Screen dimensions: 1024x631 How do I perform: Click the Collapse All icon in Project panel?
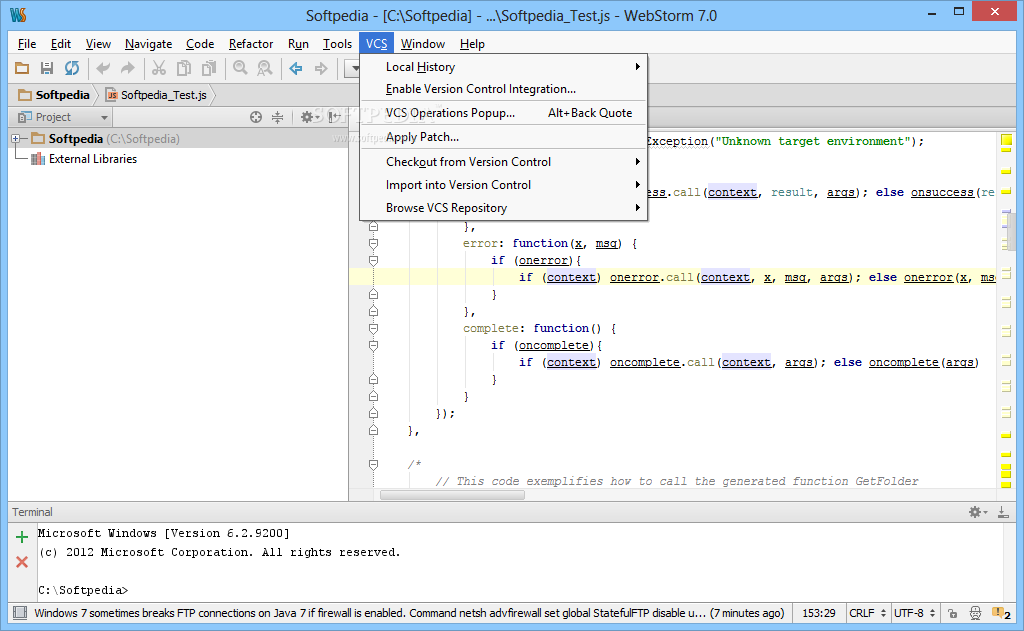coord(278,117)
